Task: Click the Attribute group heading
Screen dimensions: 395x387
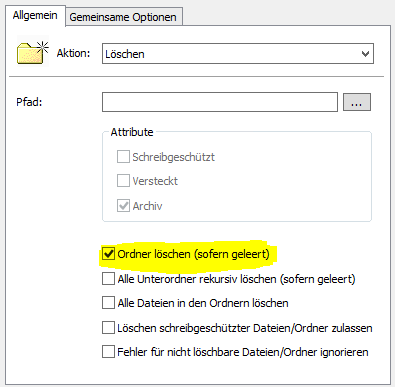Action: pyautogui.click(x=132, y=132)
